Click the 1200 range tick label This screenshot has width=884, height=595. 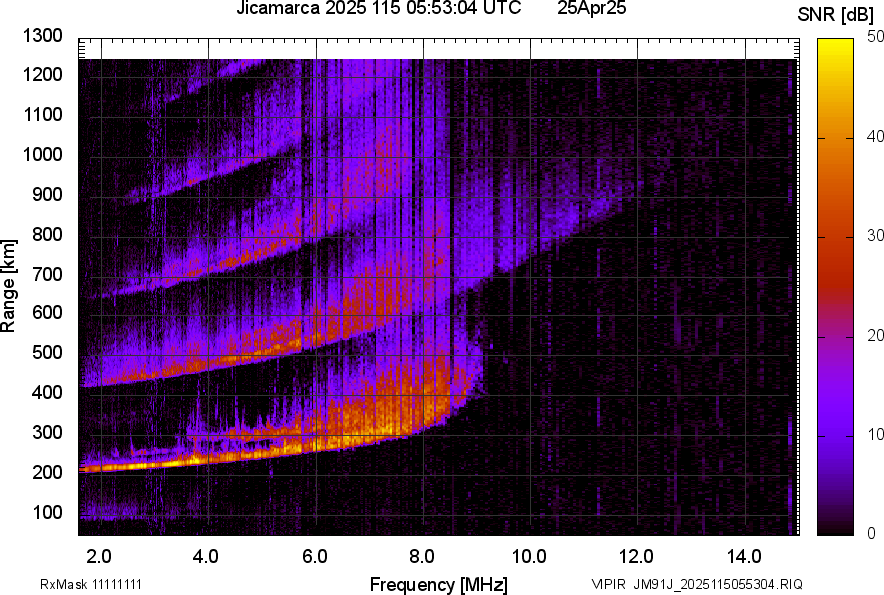pos(43,74)
